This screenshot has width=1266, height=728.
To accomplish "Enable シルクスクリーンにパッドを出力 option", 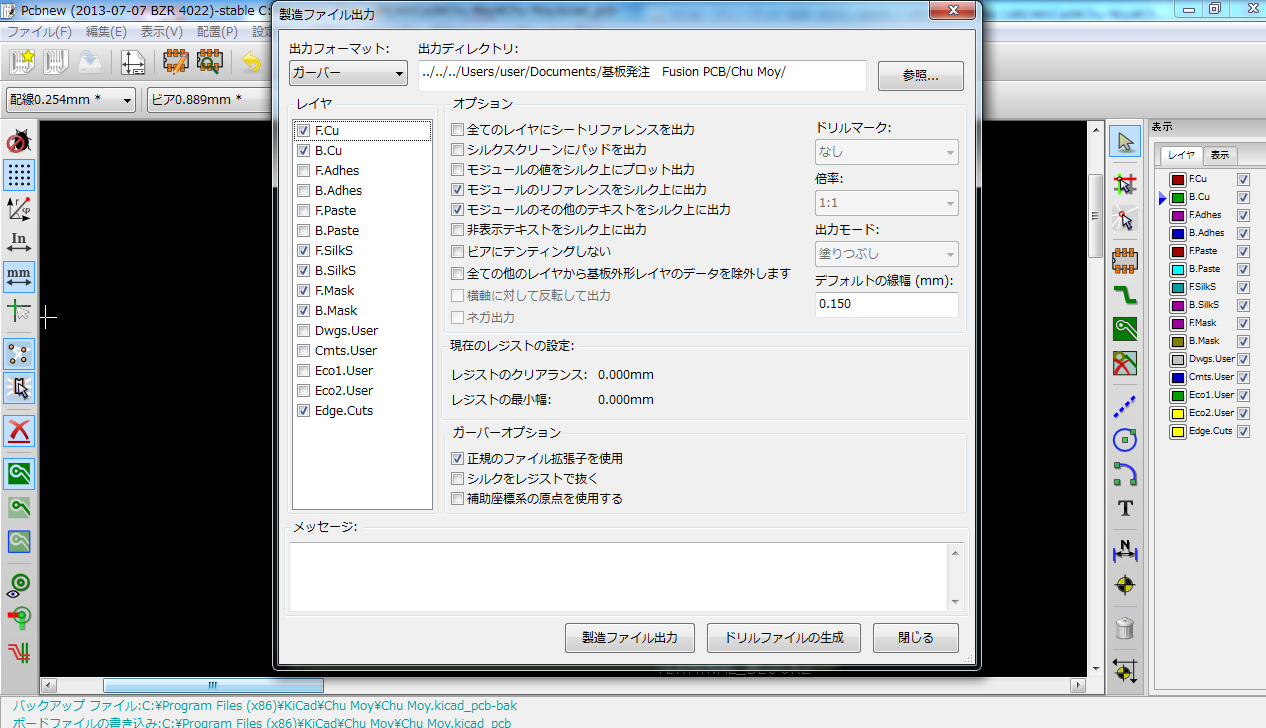I will point(458,150).
